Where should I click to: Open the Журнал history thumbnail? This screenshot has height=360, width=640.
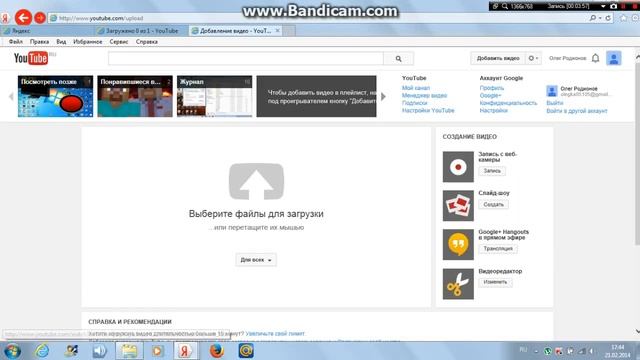pyautogui.click(x=214, y=96)
